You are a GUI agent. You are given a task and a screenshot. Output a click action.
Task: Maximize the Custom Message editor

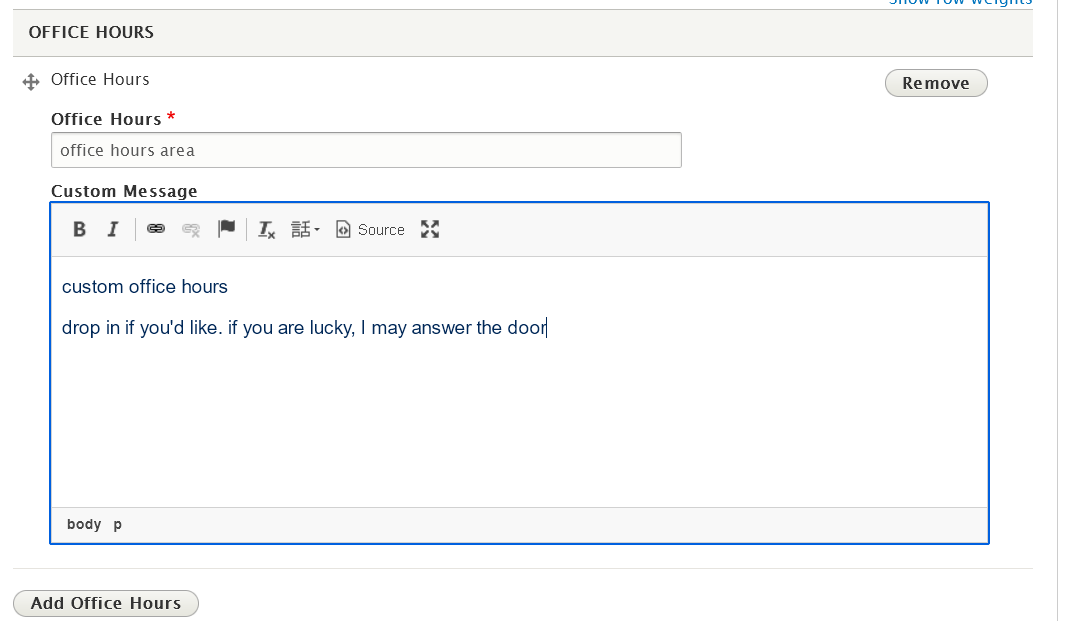(x=430, y=230)
